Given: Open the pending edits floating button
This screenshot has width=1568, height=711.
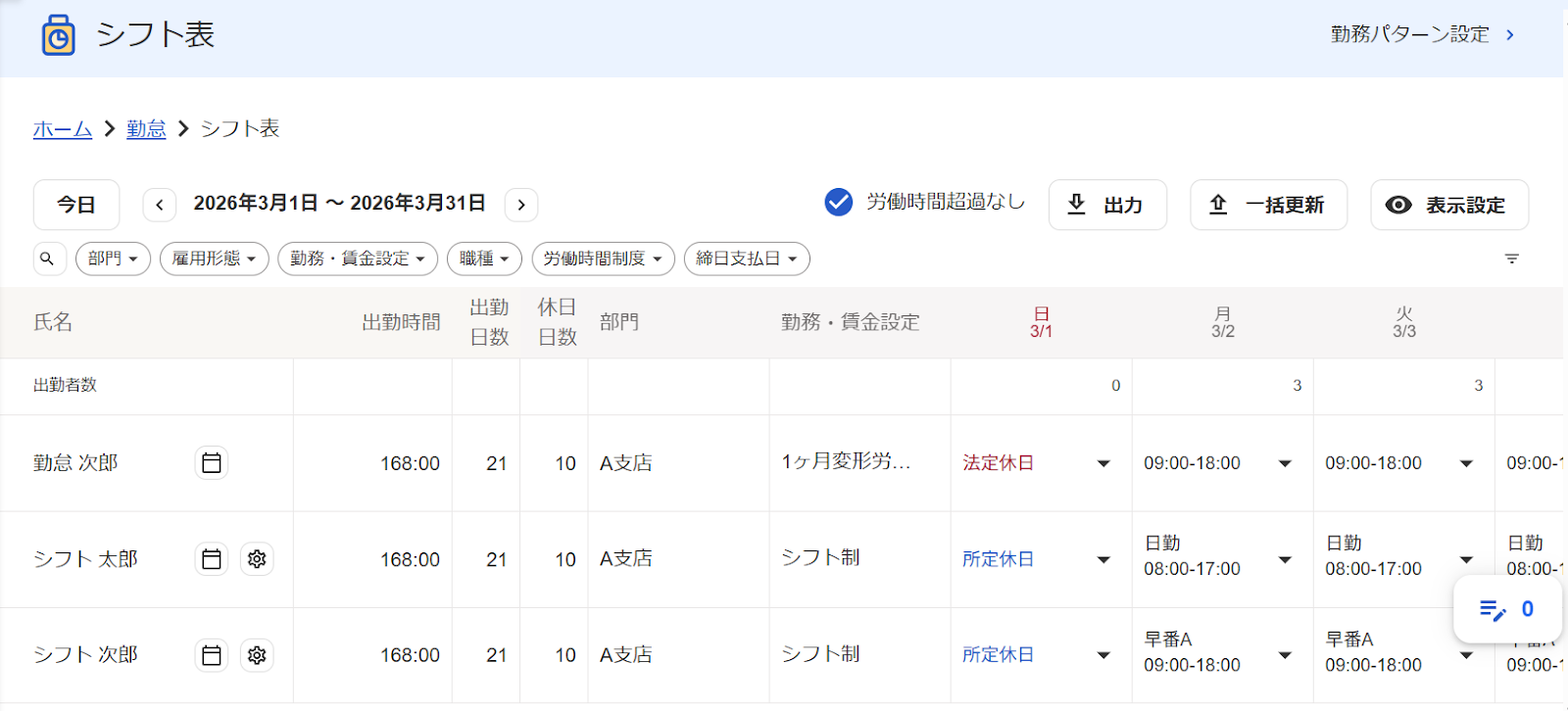Looking at the screenshot, I should click(x=1506, y=609).
